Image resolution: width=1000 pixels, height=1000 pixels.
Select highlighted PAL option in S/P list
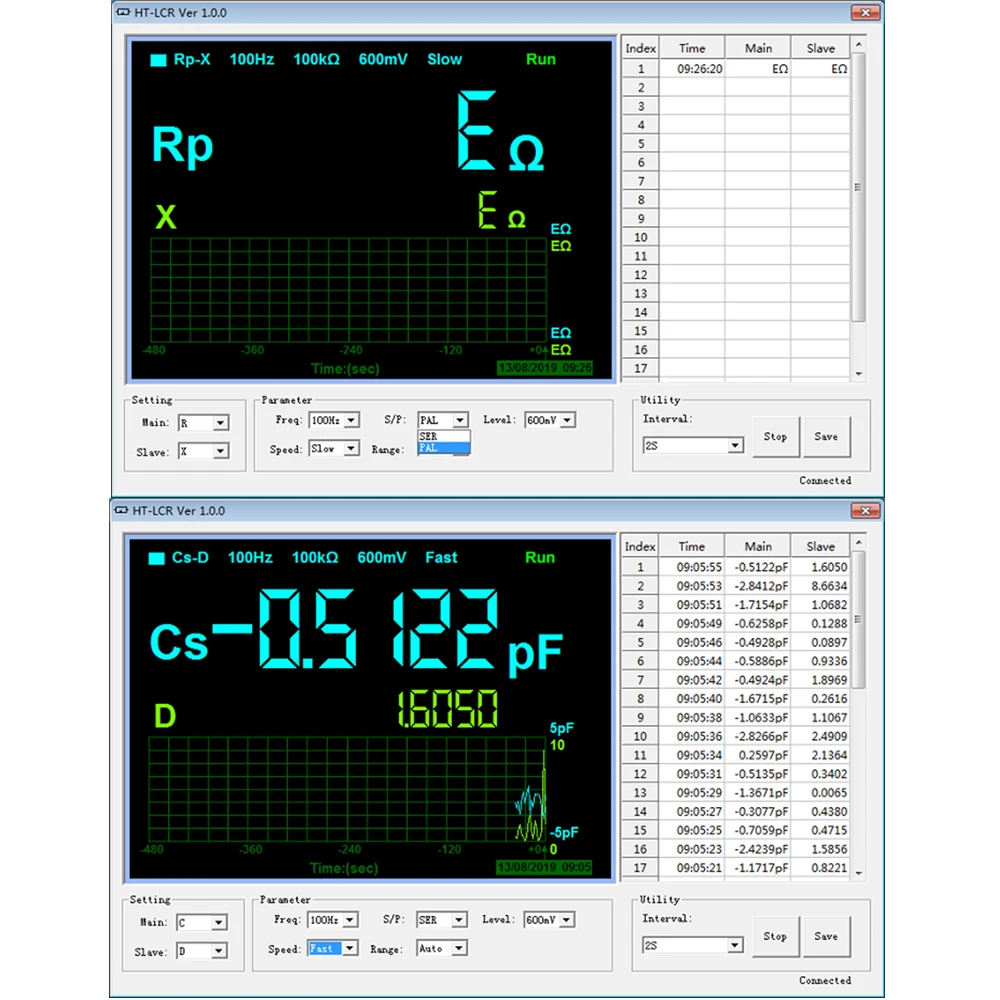tap(444, 448)
